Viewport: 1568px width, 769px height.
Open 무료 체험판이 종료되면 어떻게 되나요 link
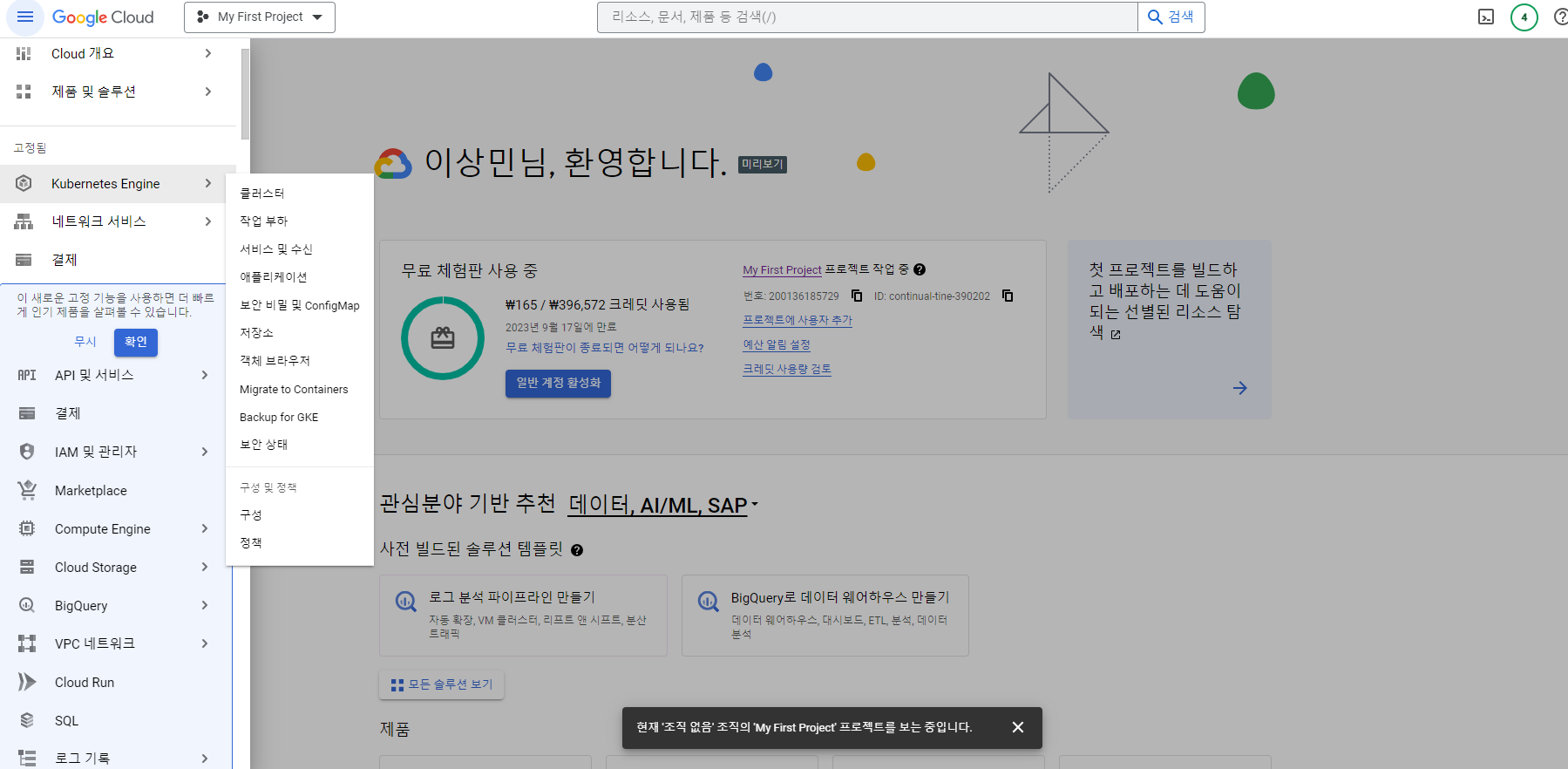(605, 348)
